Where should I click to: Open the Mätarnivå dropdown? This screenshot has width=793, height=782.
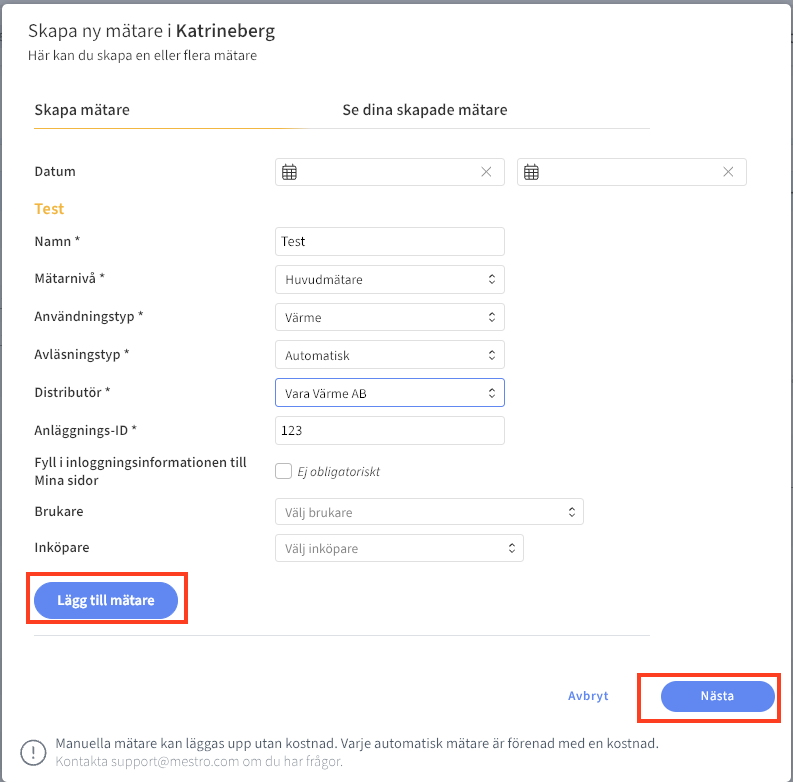tap(389, 279)
